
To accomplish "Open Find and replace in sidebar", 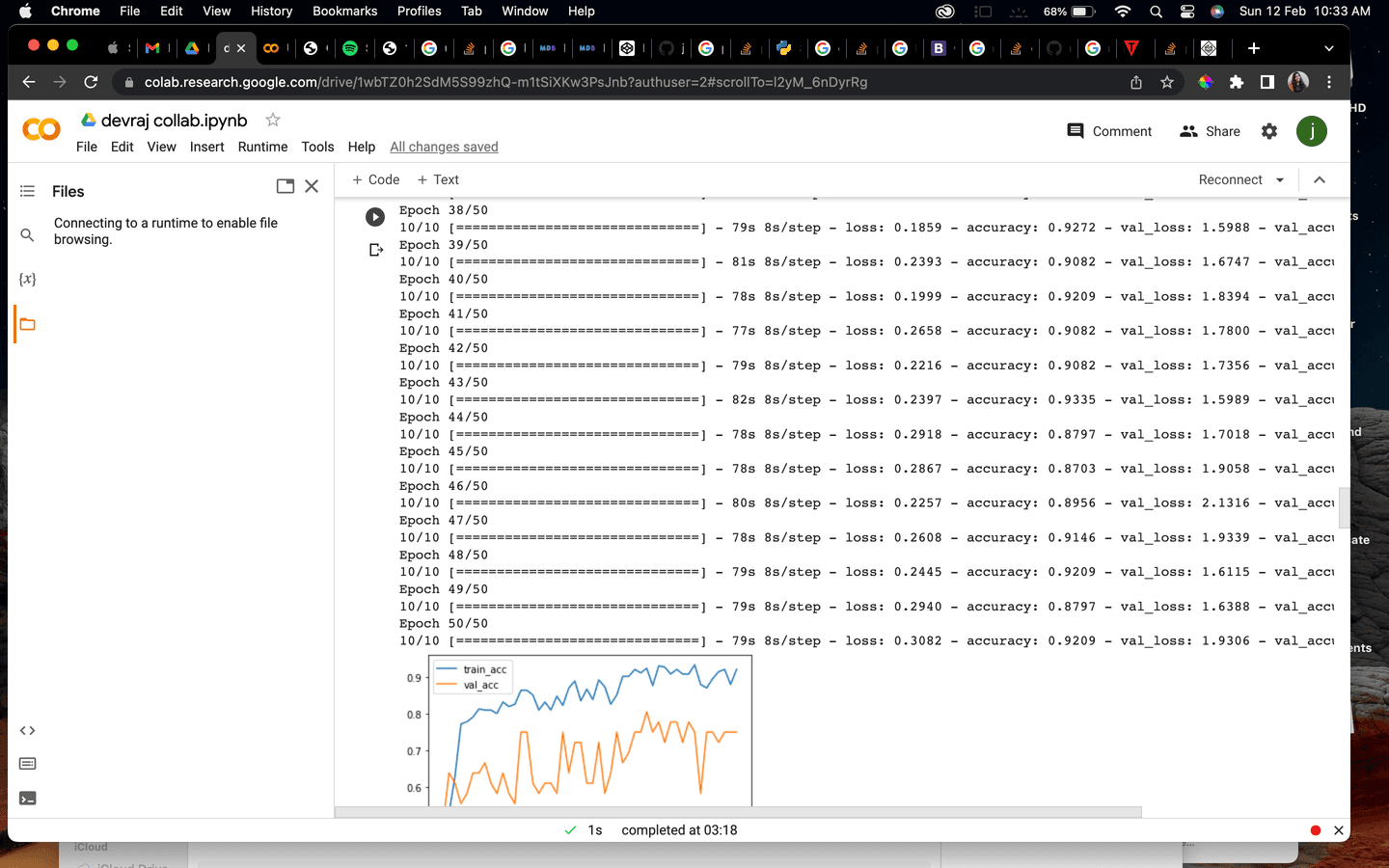I will click(x=27, y=234).
